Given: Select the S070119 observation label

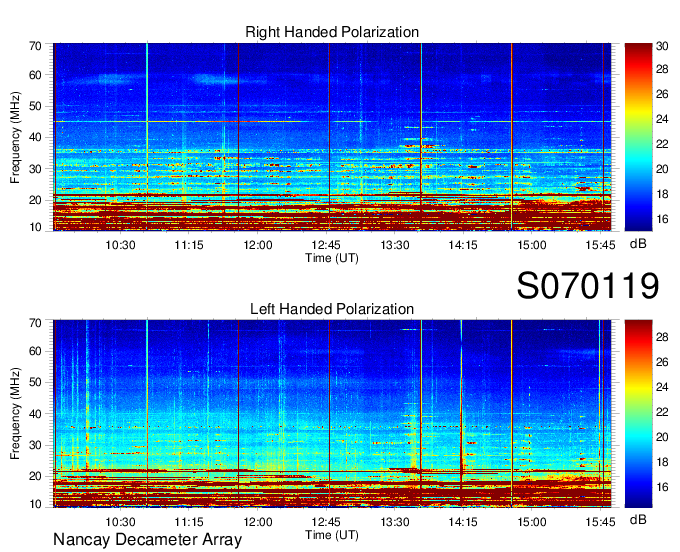Looking at the screenshot, I should pyautogui.click(x=588, y=286).
